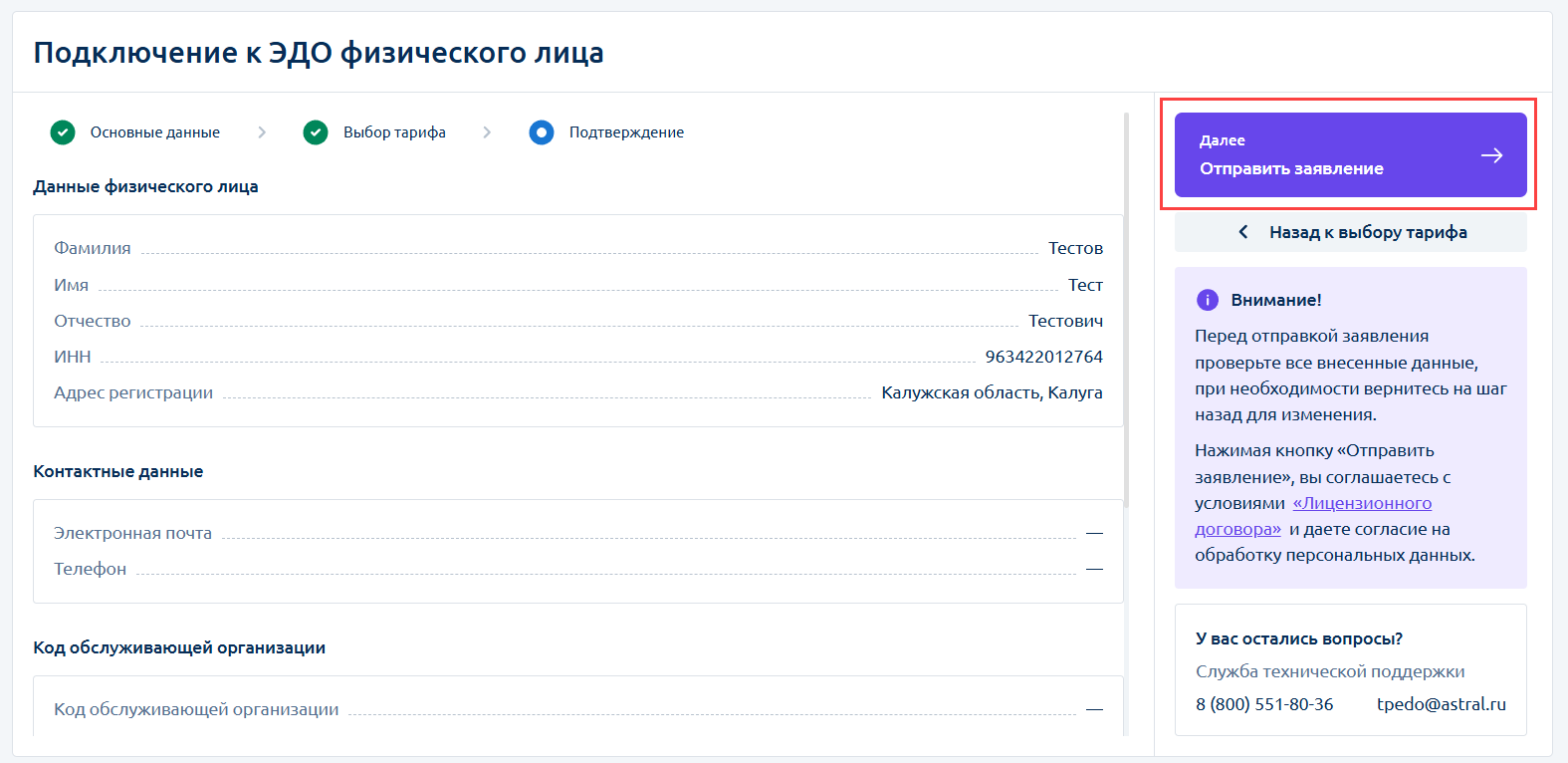Image resolution: width=1568 pixels, height=763 pixels.
Task: Click the dash value for Телефон
Action: coord(1094,569)
